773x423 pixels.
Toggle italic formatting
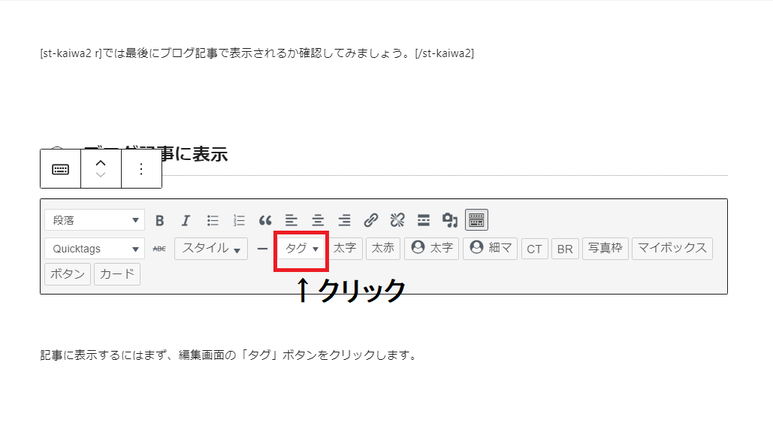[x=186, y=220]
